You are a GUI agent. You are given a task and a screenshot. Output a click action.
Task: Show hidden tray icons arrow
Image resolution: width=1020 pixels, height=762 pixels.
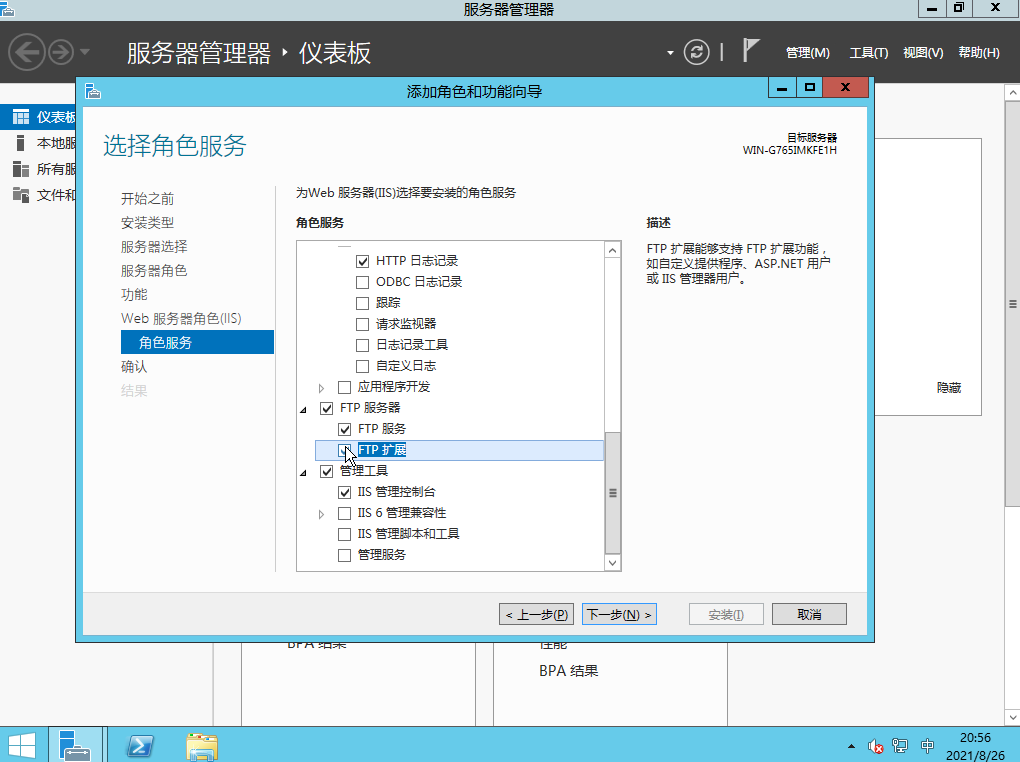[x=851, y=746]
